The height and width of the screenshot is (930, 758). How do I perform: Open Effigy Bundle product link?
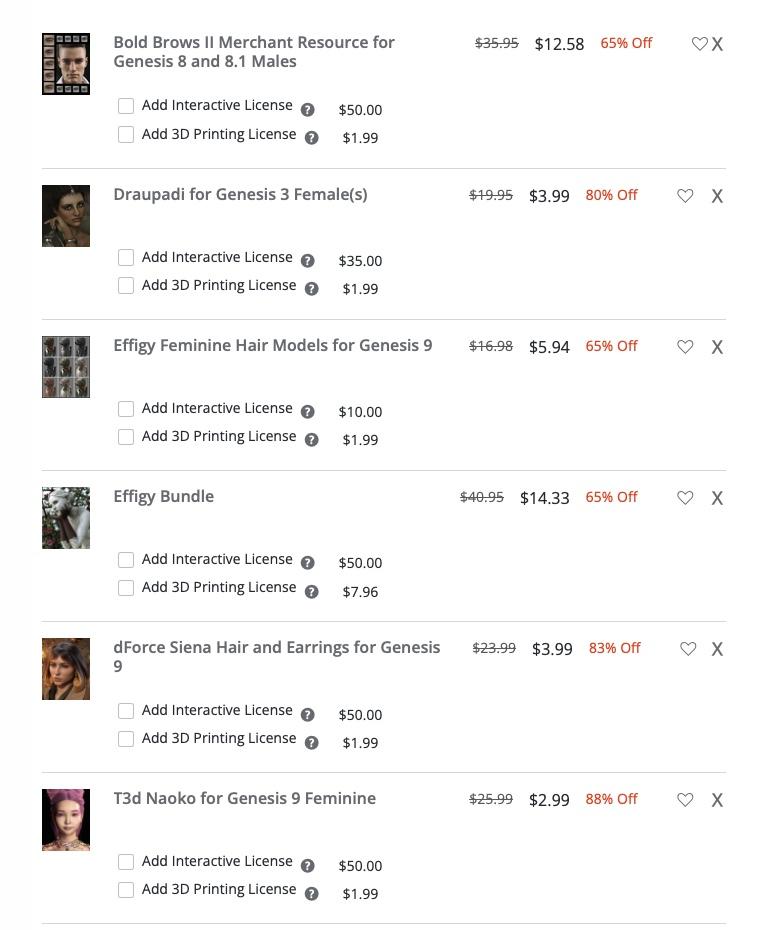click(164, 497)
